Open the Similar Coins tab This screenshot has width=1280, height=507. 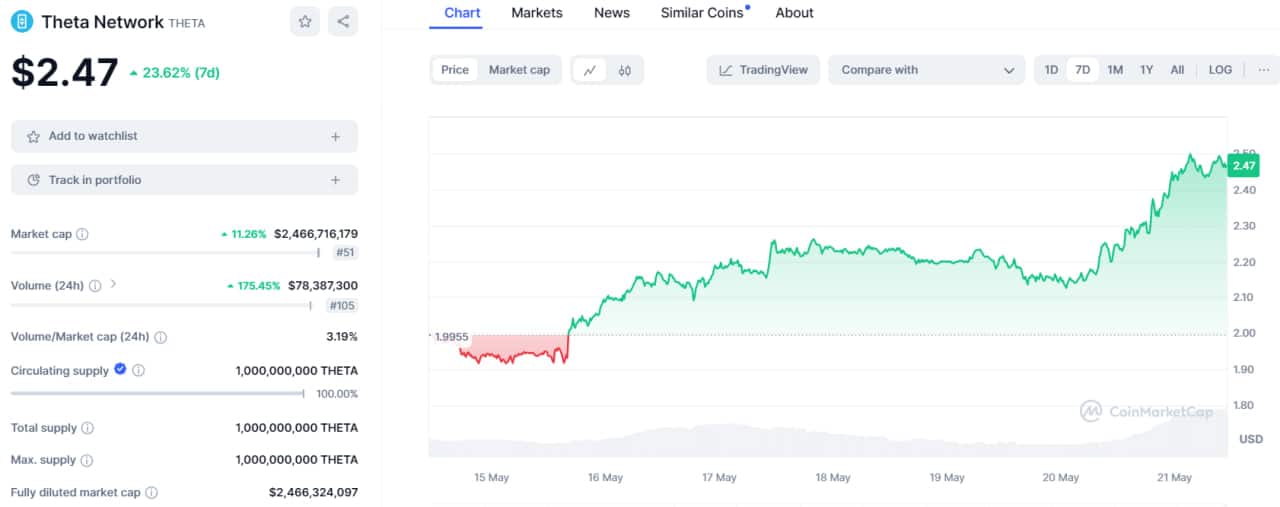[704, 13]
